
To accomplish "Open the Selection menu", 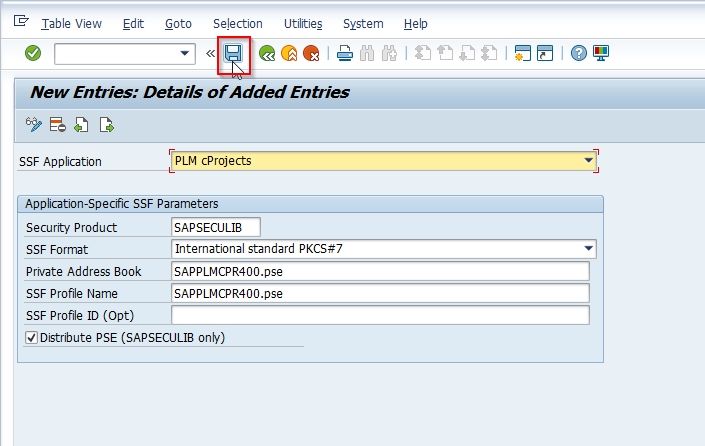I will 237,23.
